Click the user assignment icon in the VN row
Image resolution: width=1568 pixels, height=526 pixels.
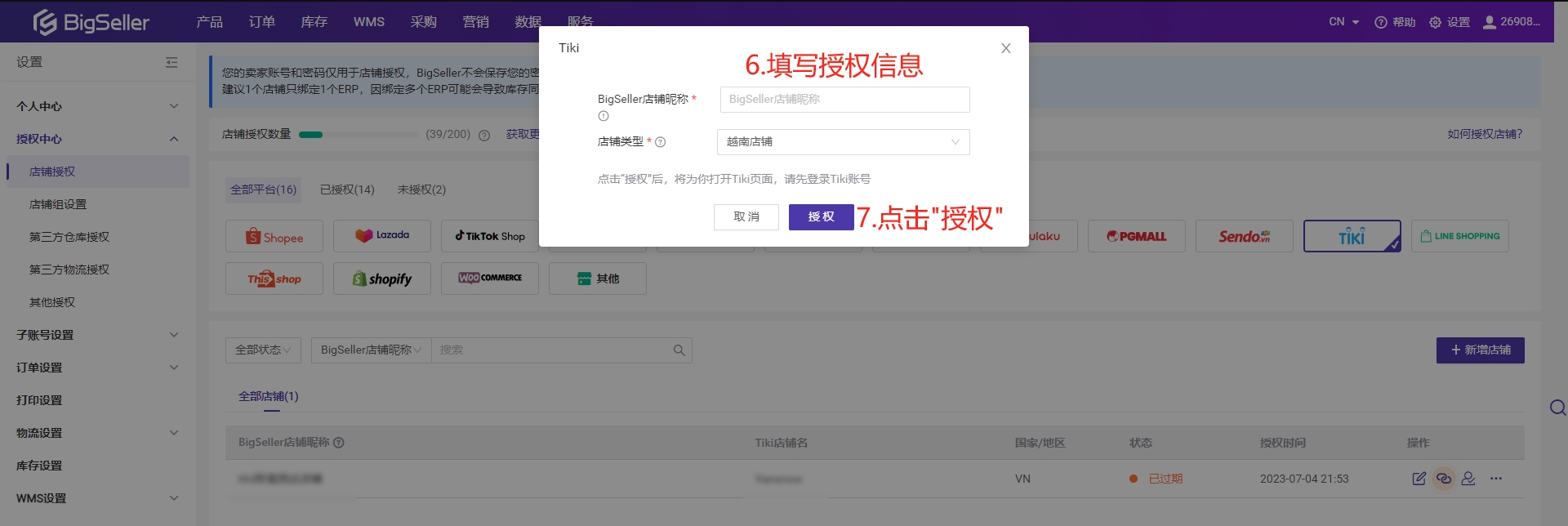point(1468,479)
